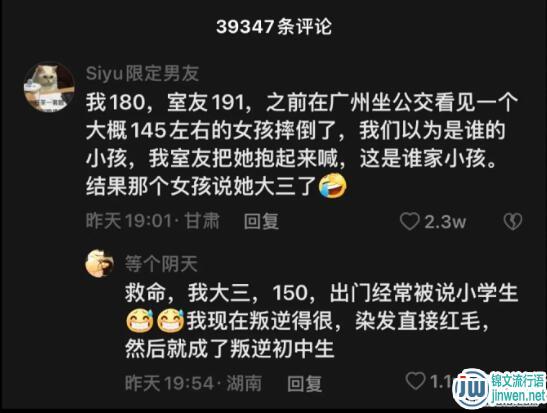The height and width of the screenshot is (413, 547).
Task: Reply to Siyu限定男友's comment via 回复
Action: point(261,221)
